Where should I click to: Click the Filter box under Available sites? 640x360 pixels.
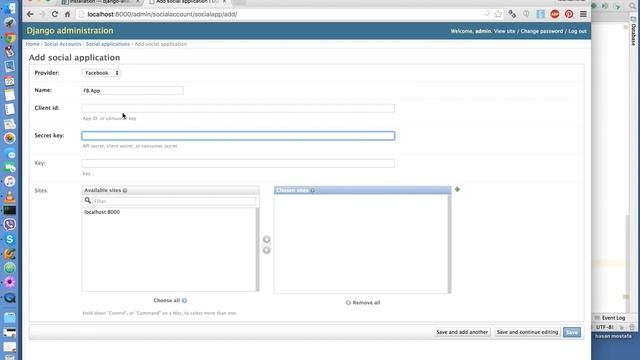click(x=174, y=201)
